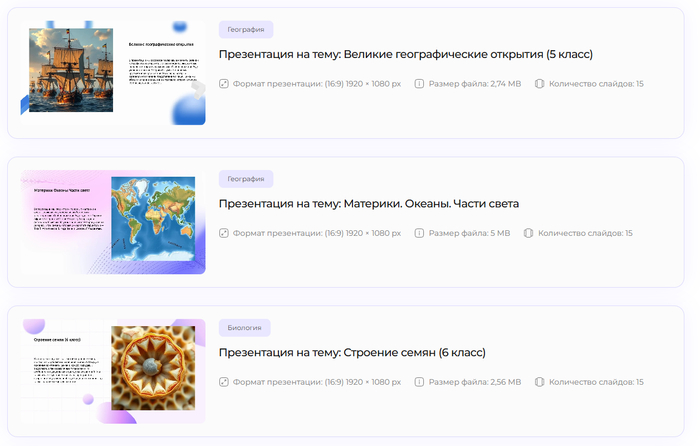The width and height of the screenshot is (700, 446).
Task: Click 'Количество слайдов: 15' on Строение семян card
Action: [596, 382]
